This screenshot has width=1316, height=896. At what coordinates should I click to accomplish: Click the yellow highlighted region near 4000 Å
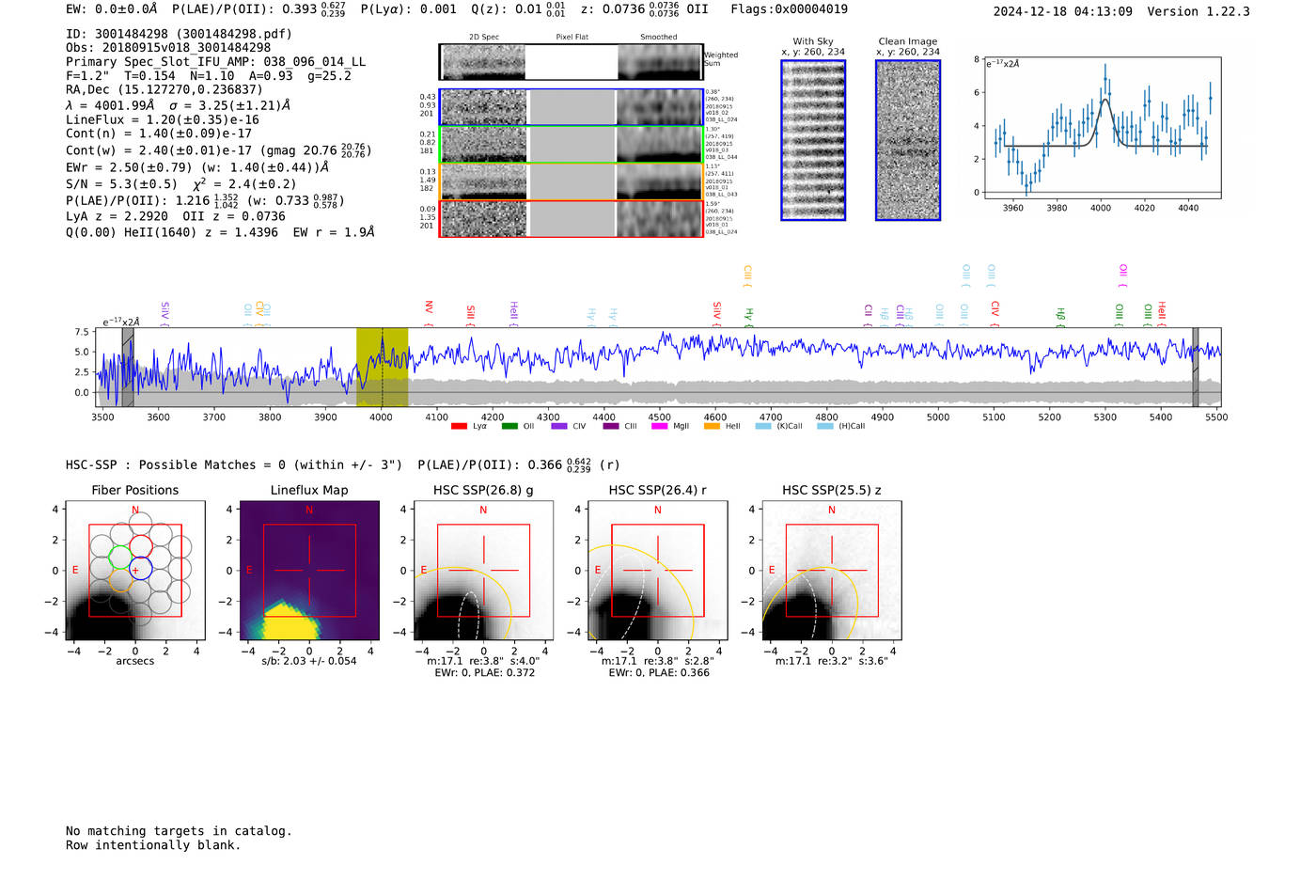pos(382,367)
